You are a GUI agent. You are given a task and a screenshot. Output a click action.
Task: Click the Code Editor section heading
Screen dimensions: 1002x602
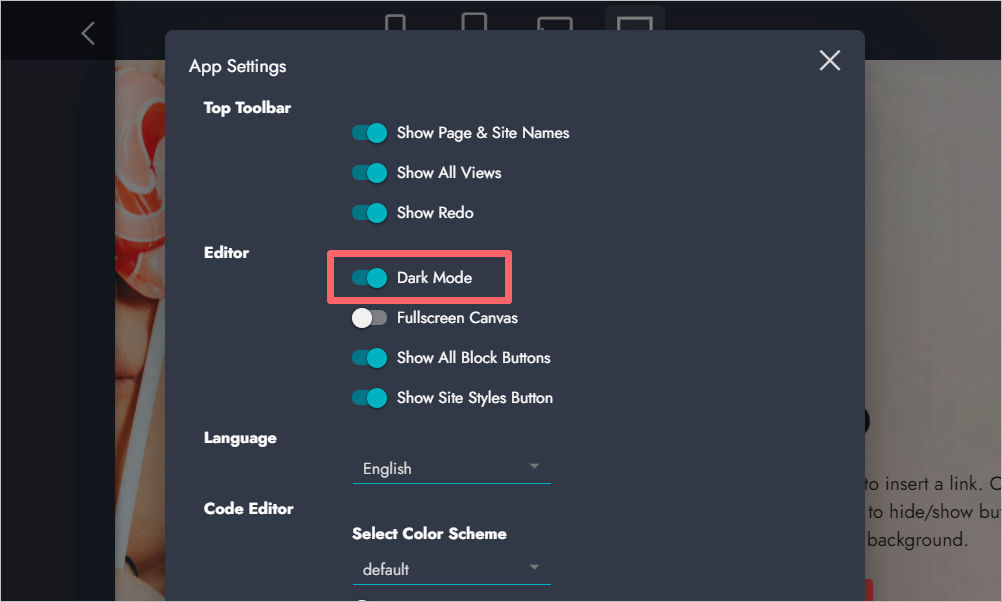[249, 508]
